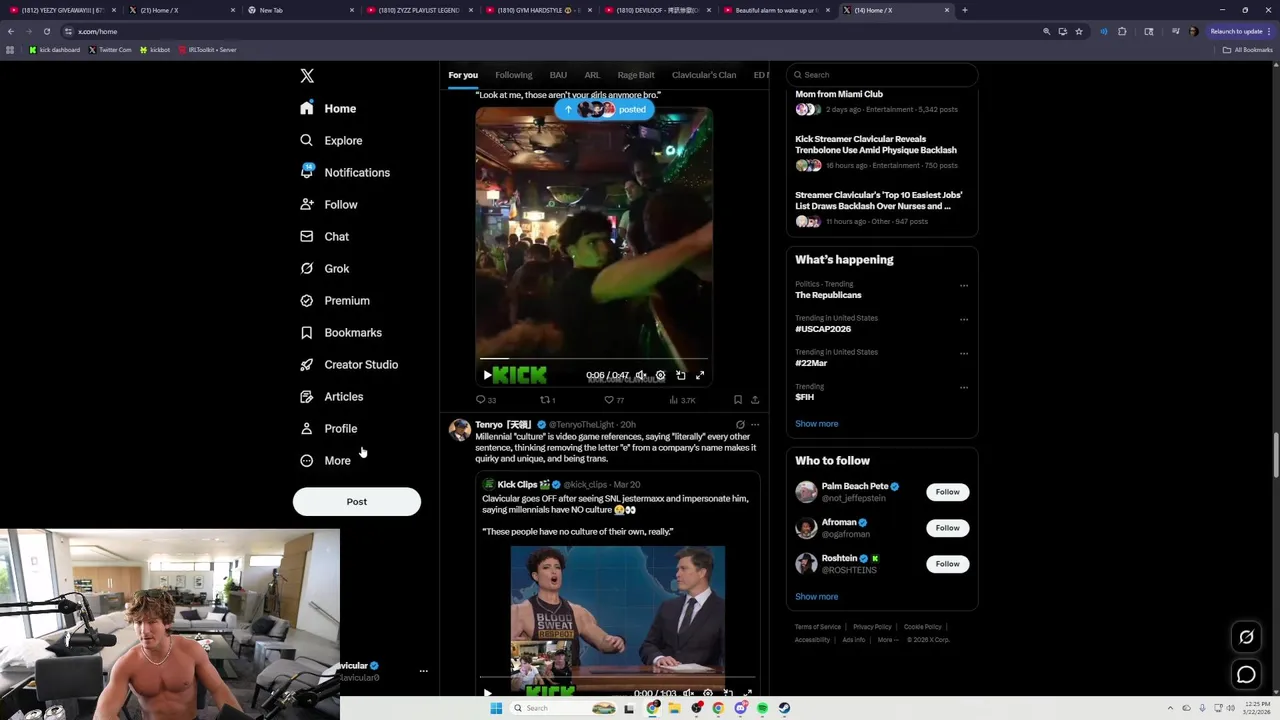Open Follow item in sidebar
The image size is (1280, 720).
(x=329, y=204)
